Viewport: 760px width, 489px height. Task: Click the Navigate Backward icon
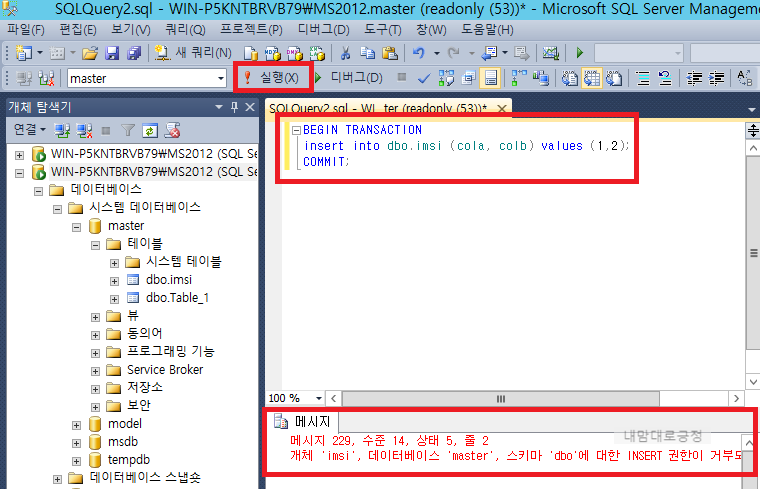(x=489, y=53)
